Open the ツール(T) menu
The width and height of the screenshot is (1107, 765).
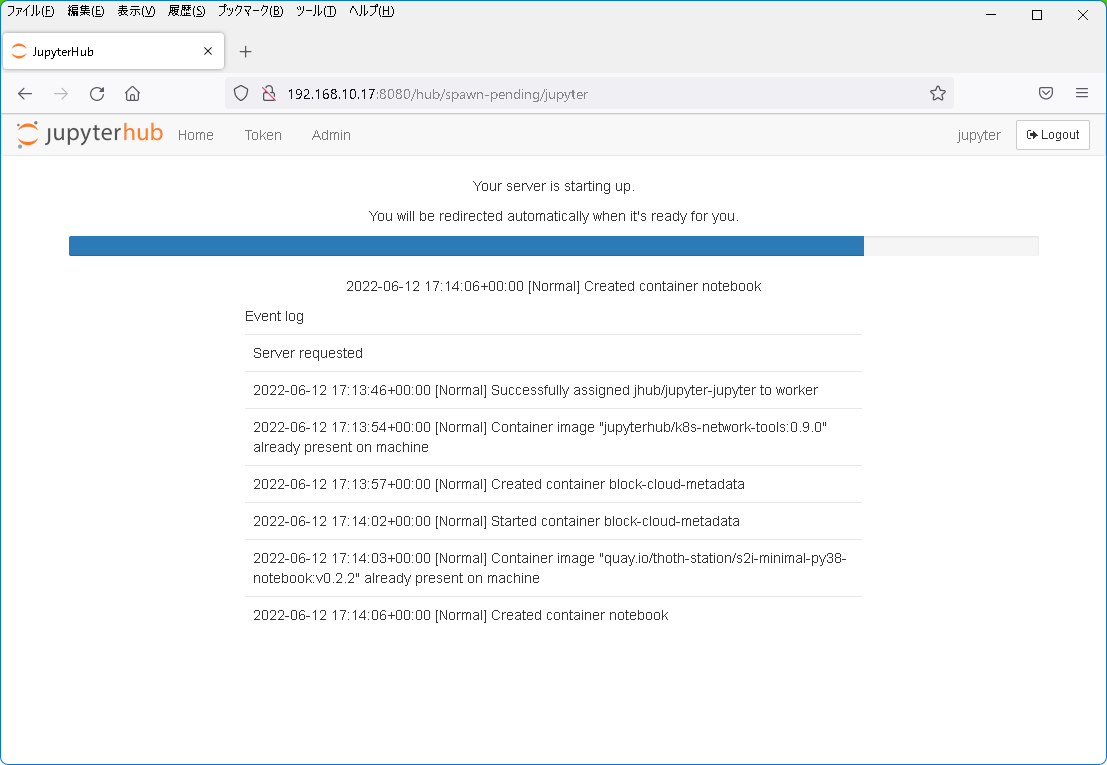(316, 11)
